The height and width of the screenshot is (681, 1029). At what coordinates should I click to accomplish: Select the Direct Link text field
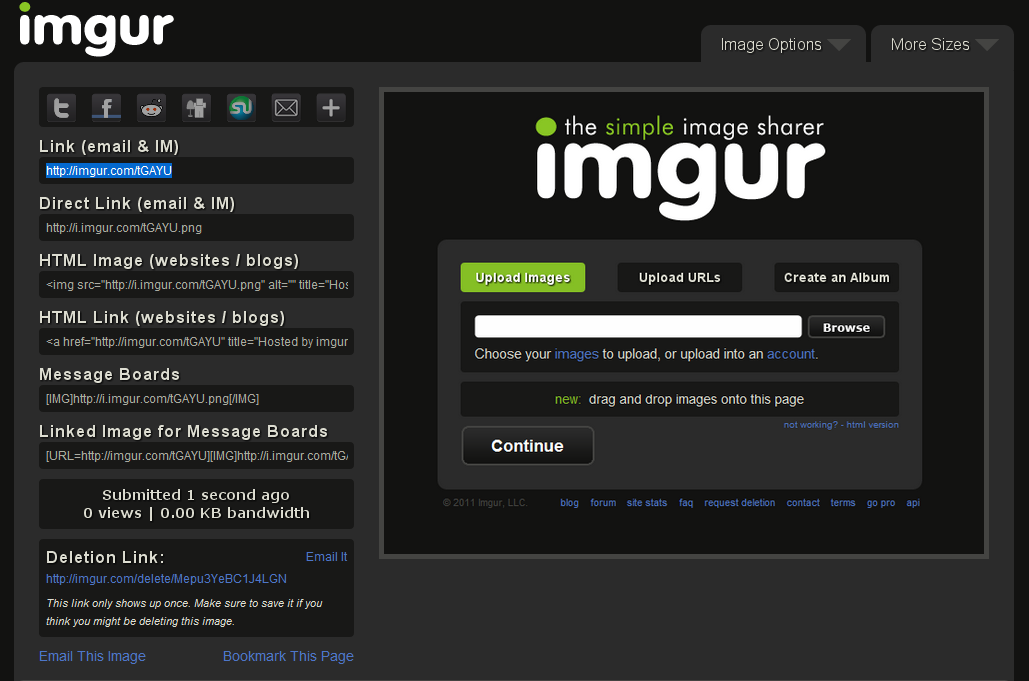[196, 227]
